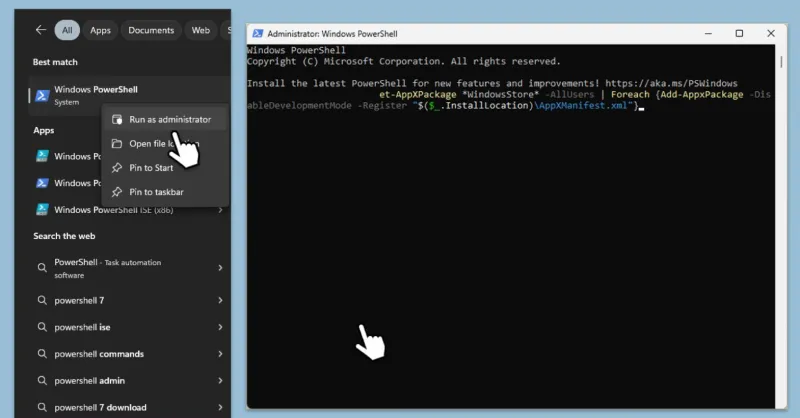Click the PowerShell window title bar icon
Screen dimensions: 800x418
[x=258, y=33]
